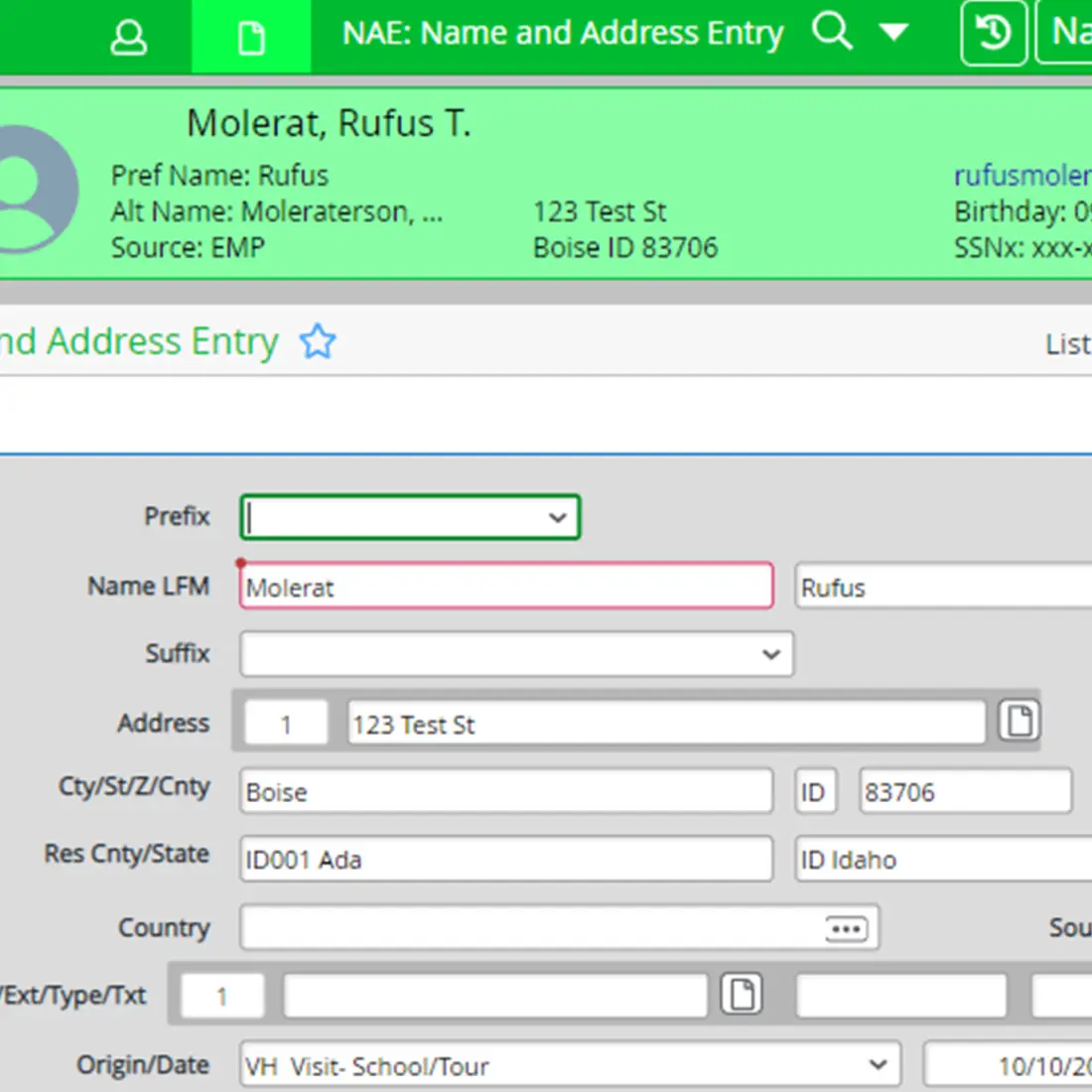Select the 83706 zip code field

964,791
